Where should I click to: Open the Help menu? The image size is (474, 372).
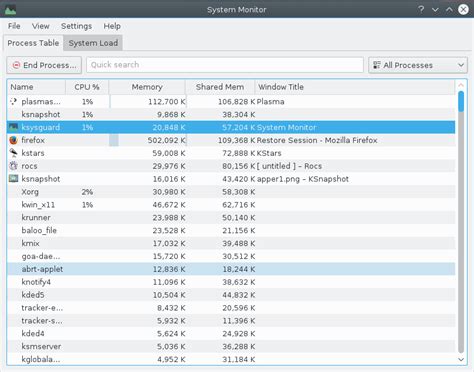point(112,26)
